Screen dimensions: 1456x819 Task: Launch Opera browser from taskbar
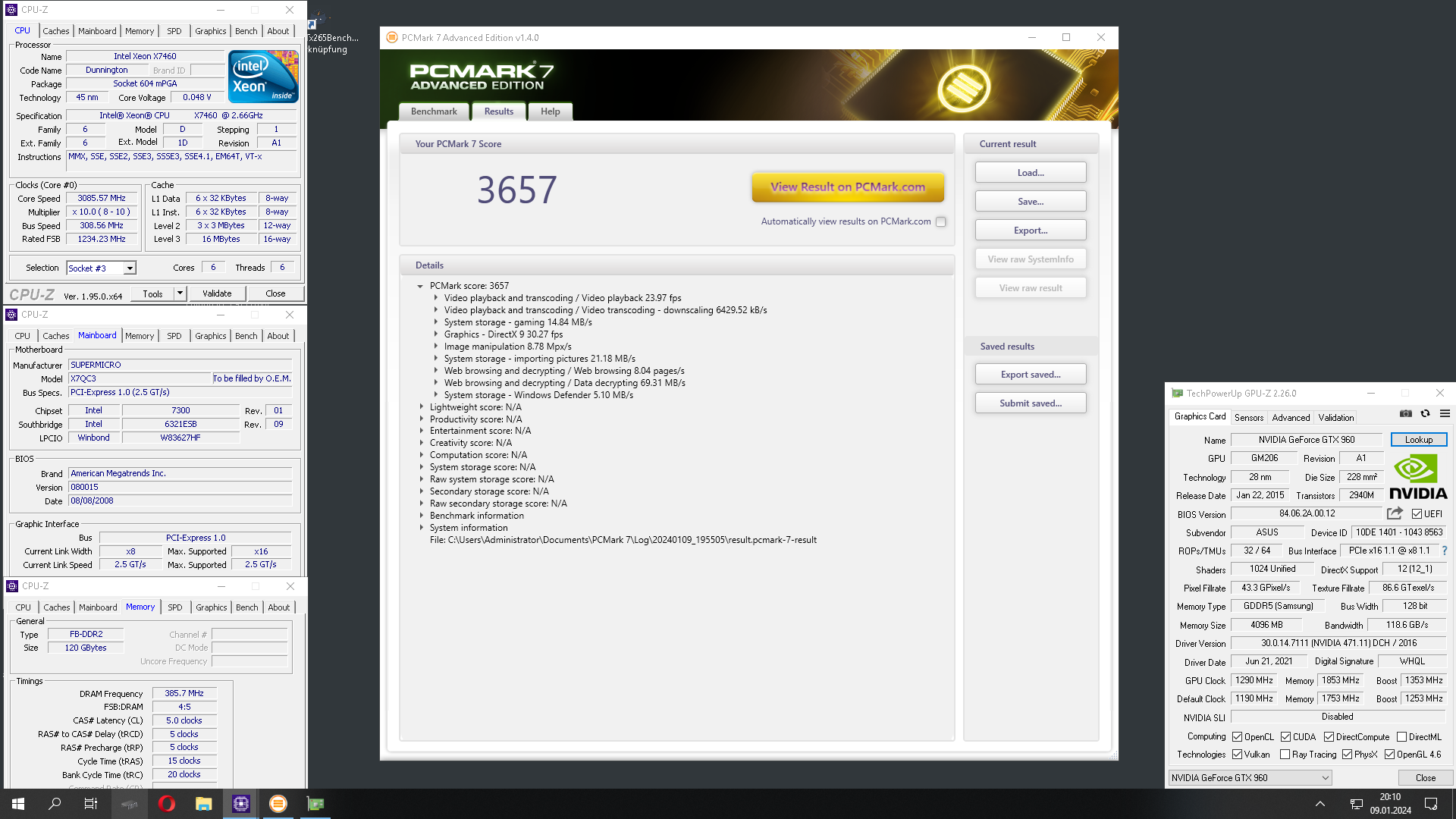coord(167,804)
